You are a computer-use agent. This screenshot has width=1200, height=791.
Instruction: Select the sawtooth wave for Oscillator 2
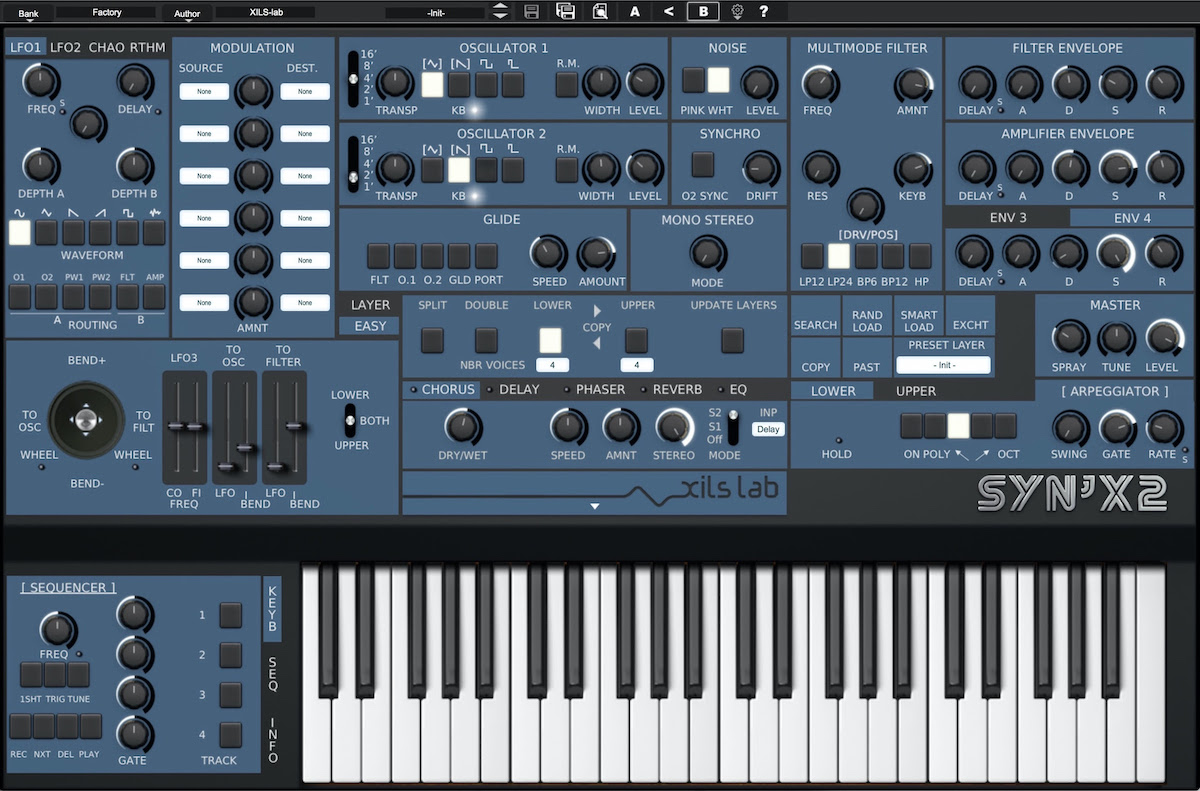(459, 169)
